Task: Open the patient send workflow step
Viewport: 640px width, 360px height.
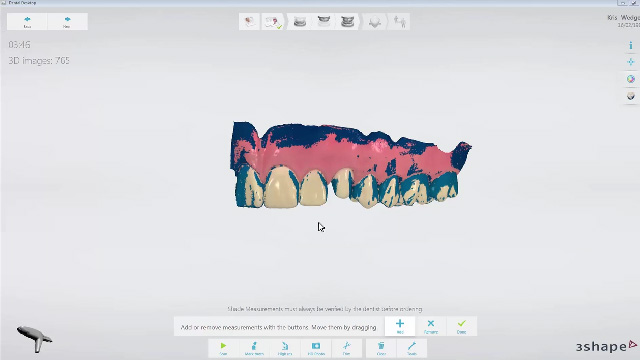Action: click(400, 21)
